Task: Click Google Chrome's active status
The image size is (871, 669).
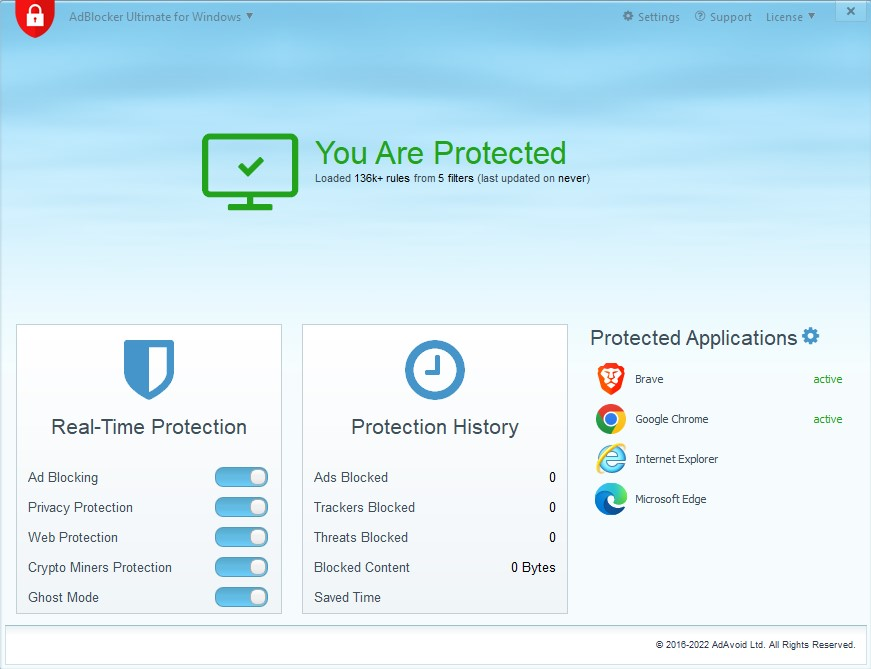Action: (828, 419)
